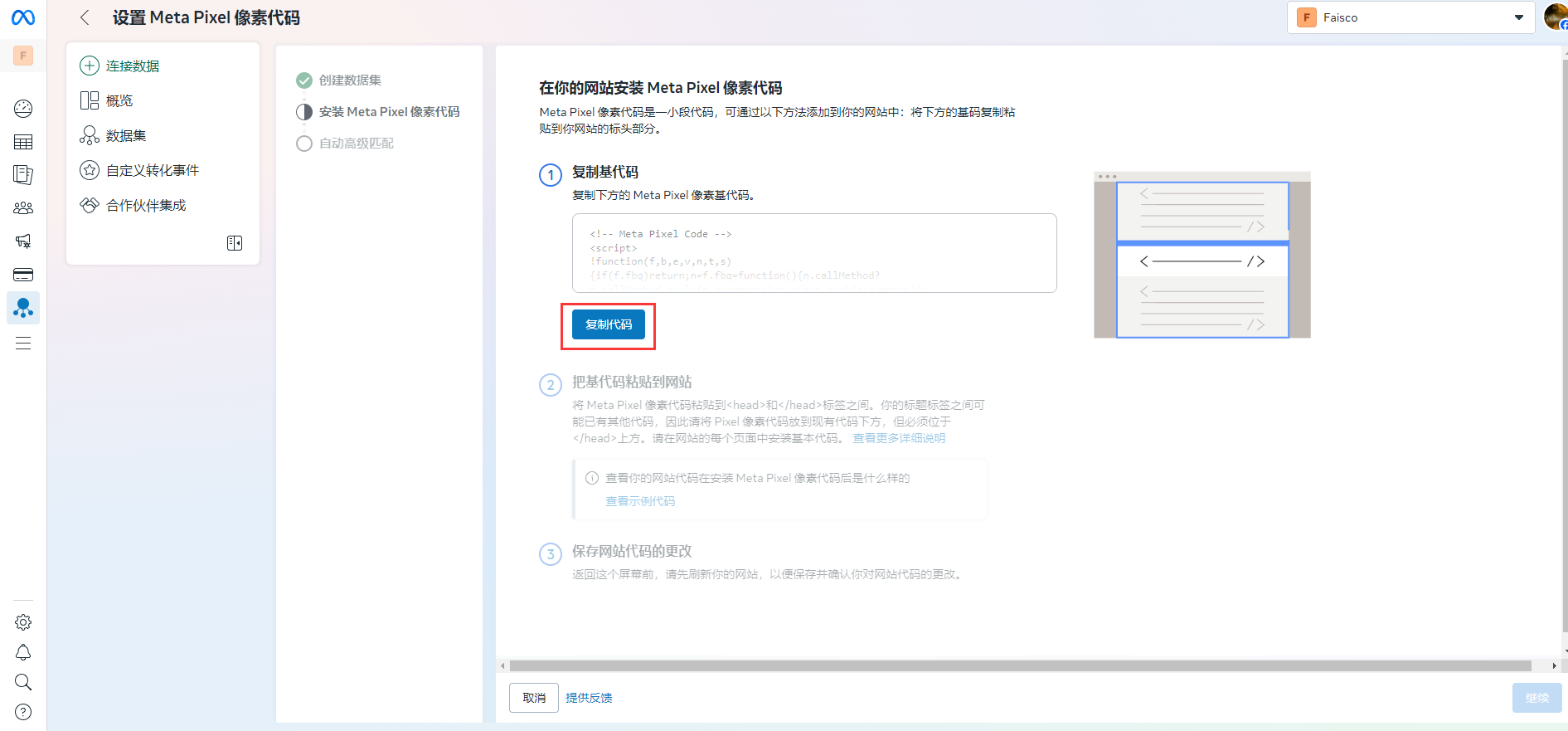Image resolution: width=1568 pixels, height=731 pixels.
Task: Select the 自动高级匹配 step
Action: click(345, 143)
